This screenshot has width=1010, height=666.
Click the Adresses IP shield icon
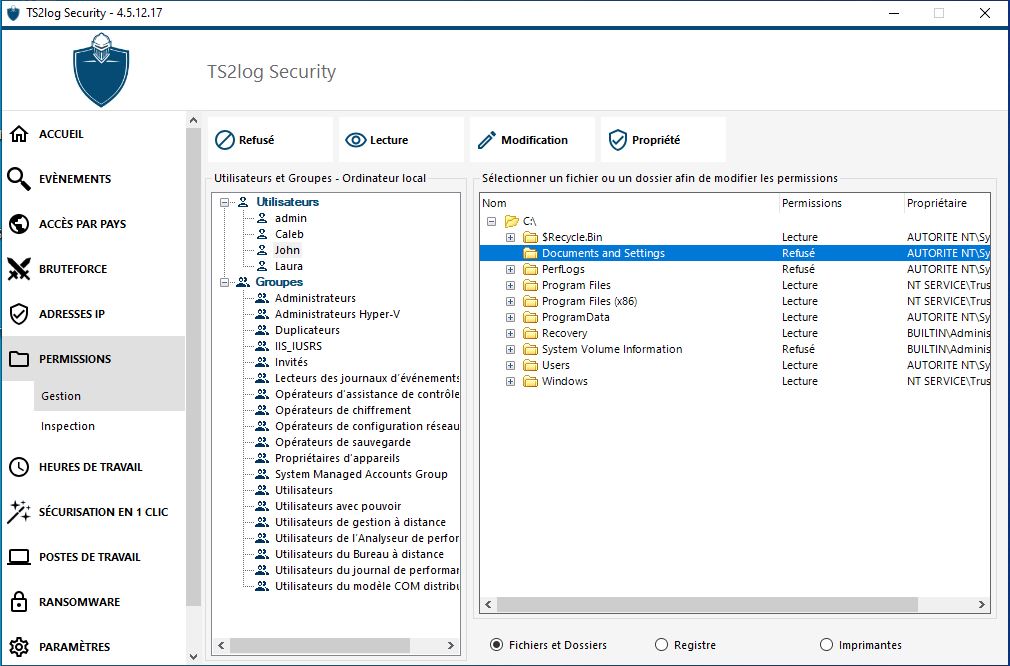pos(19,314)
